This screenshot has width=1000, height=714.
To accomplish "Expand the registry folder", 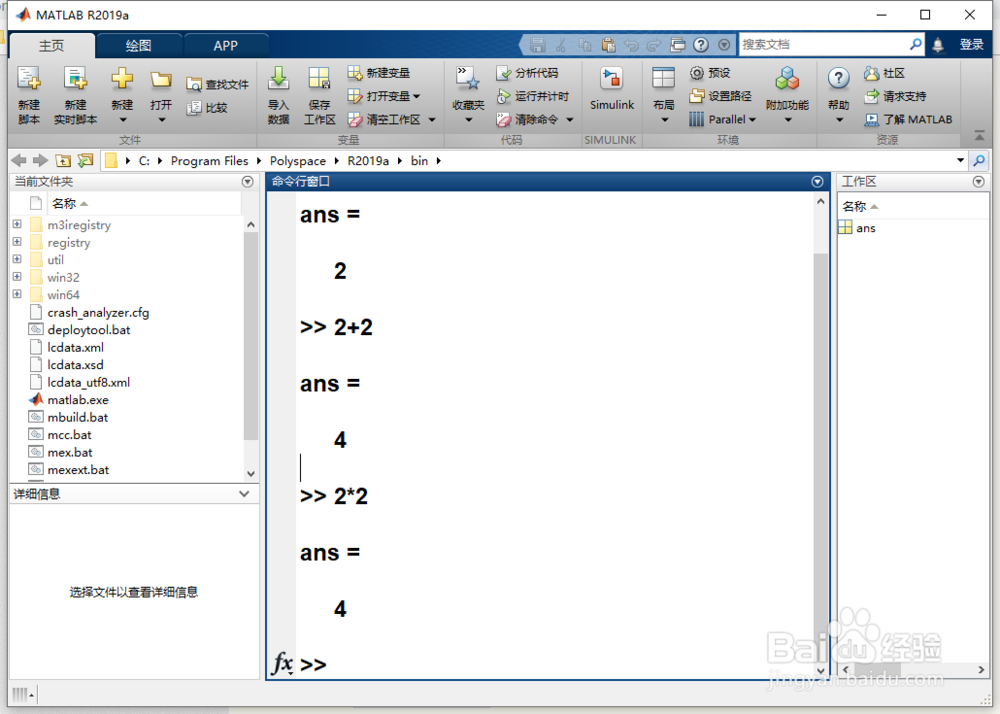I will click(17, 242).
